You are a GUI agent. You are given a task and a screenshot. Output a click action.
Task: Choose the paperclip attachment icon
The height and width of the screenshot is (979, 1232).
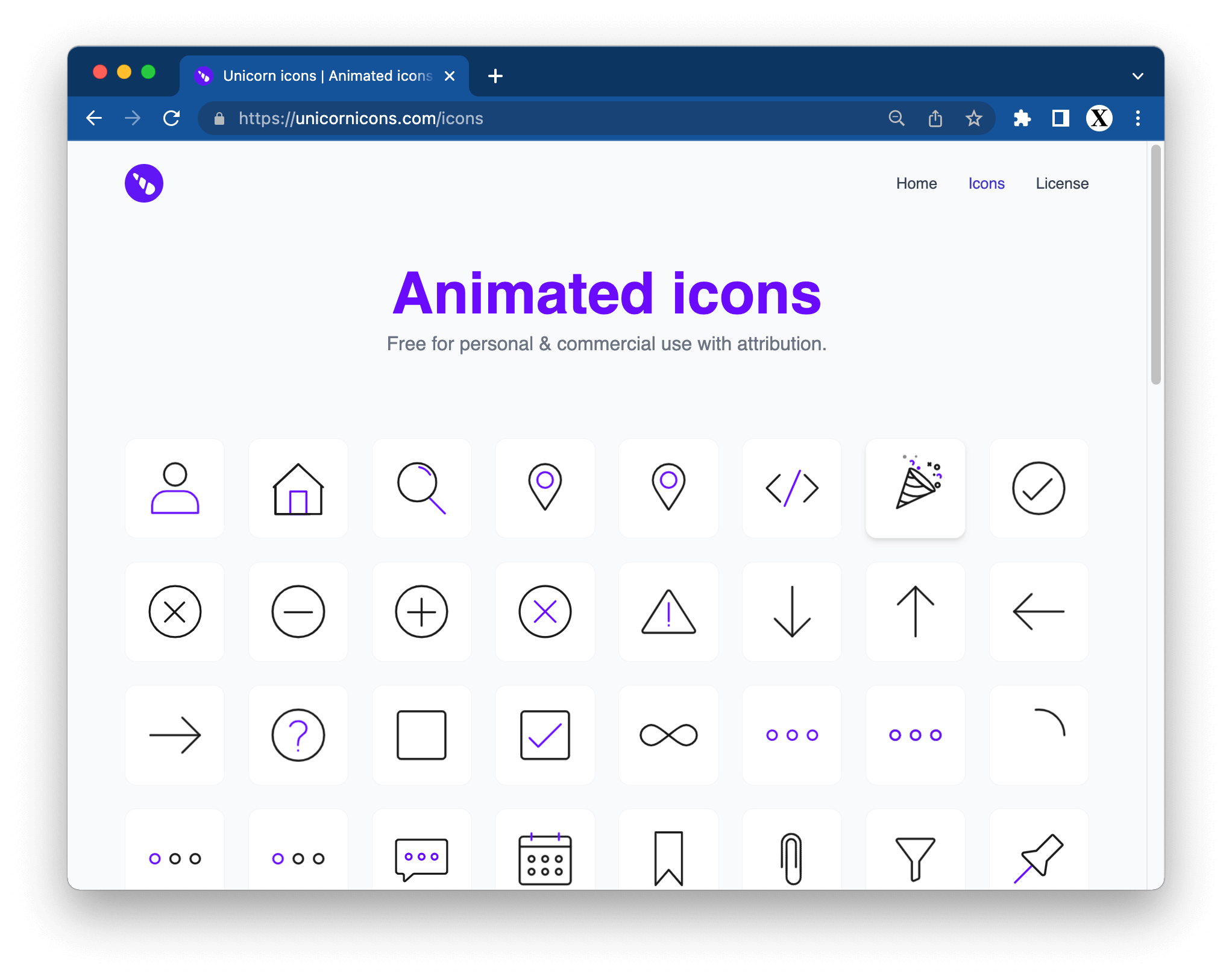coord(791,857)
